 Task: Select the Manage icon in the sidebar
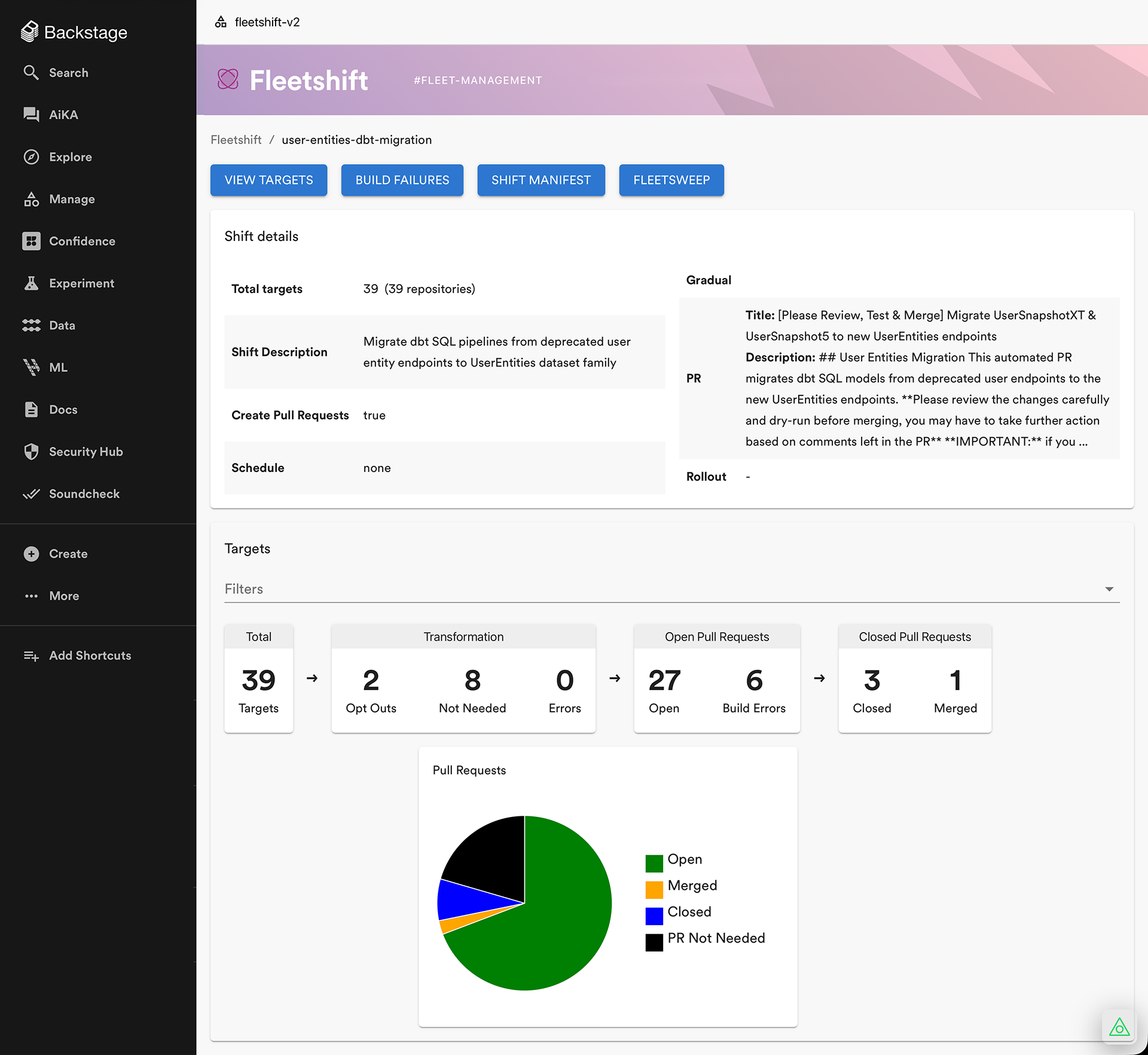click(x=32, y=199)
